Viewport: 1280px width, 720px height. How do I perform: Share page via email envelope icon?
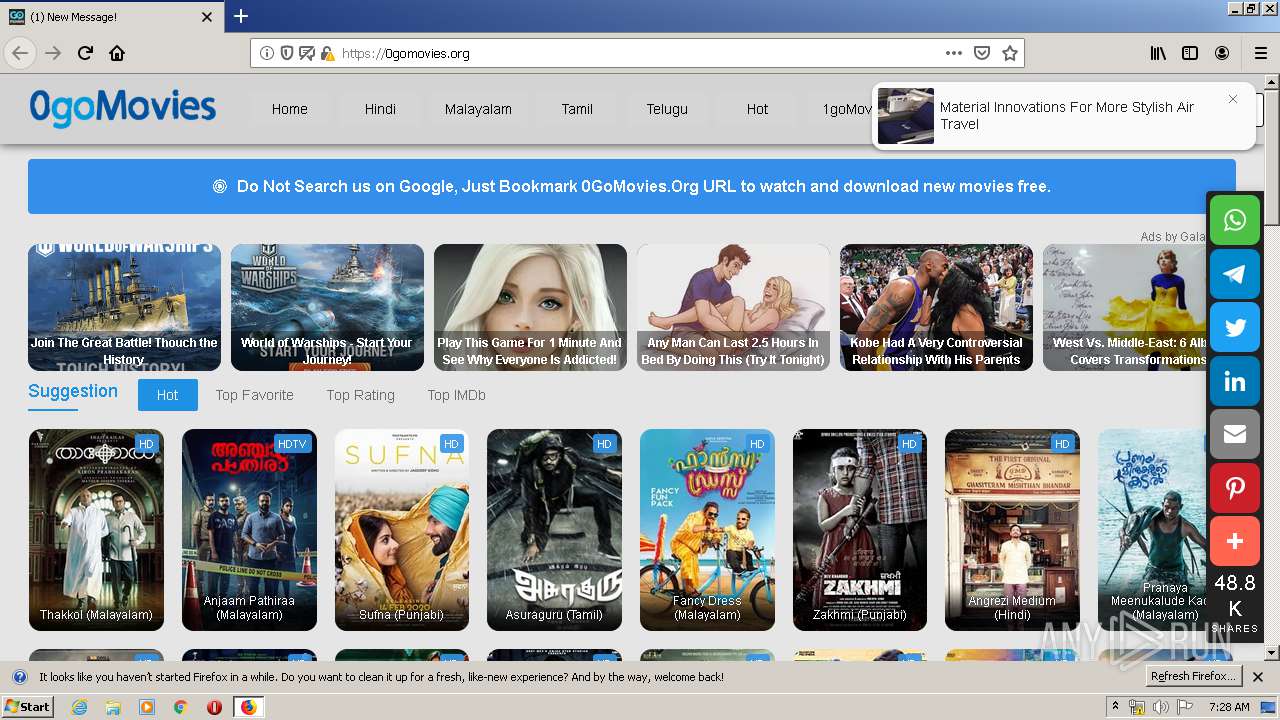[x=1235, y=434]
